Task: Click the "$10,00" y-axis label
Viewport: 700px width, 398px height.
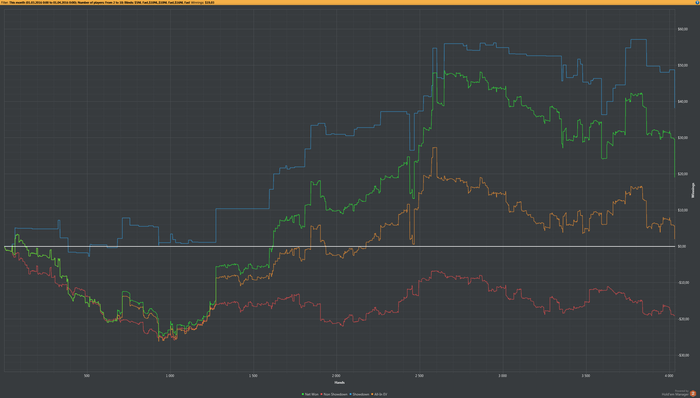Action: click(683, 210)
